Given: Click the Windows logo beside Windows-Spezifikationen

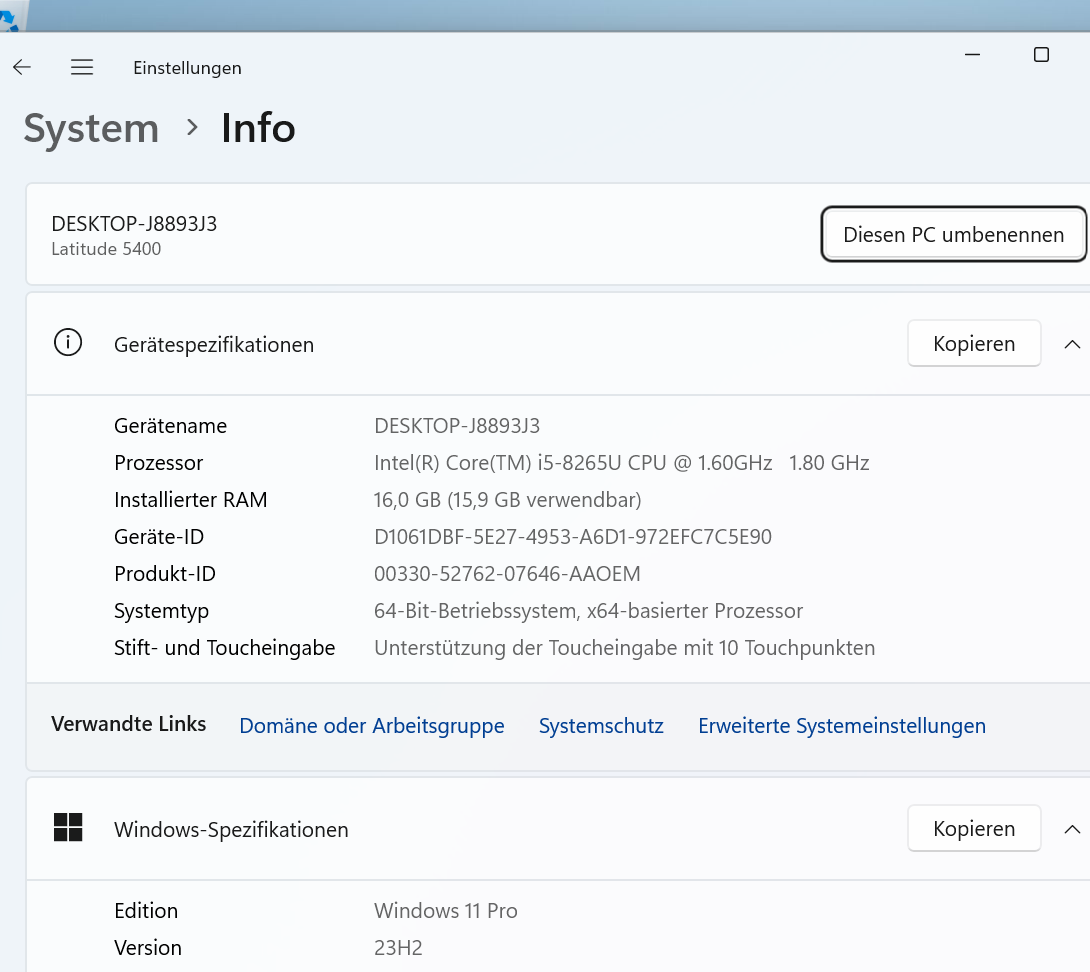Looking at the screenshot, I should [68, 827].
